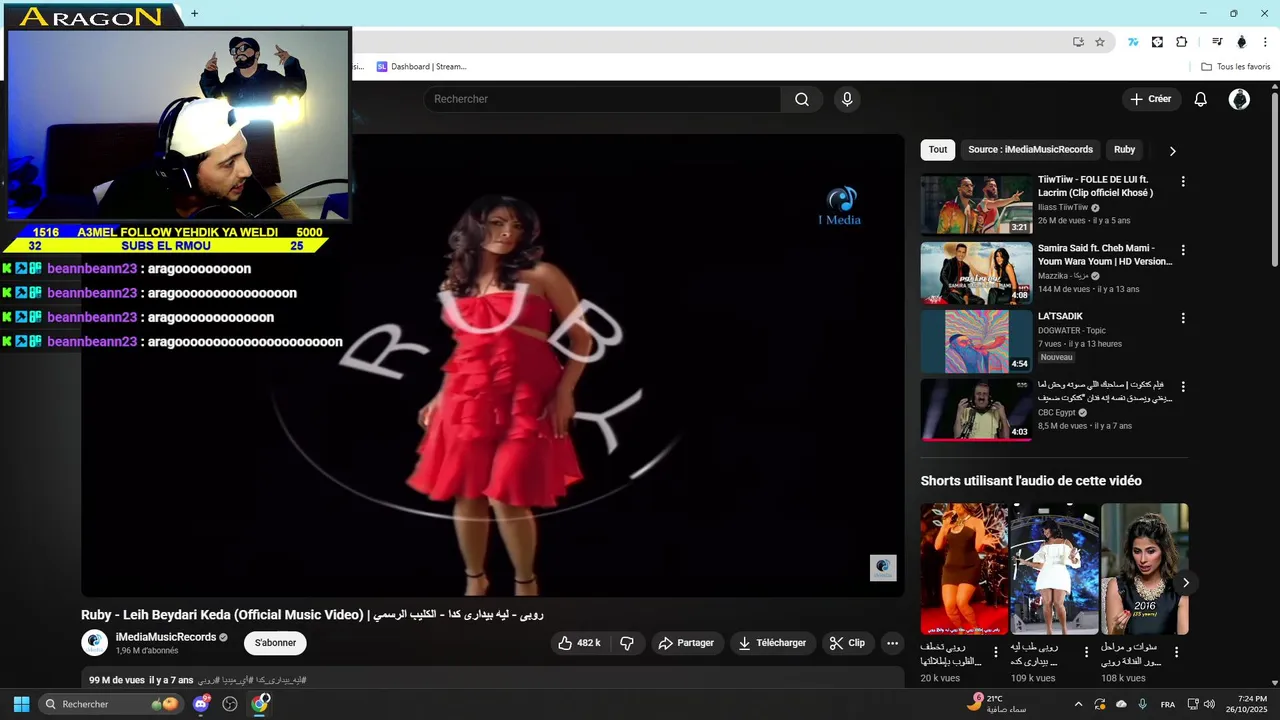
Task: Open CBC Egypt video thumbnail
Action: pos(976,409)
